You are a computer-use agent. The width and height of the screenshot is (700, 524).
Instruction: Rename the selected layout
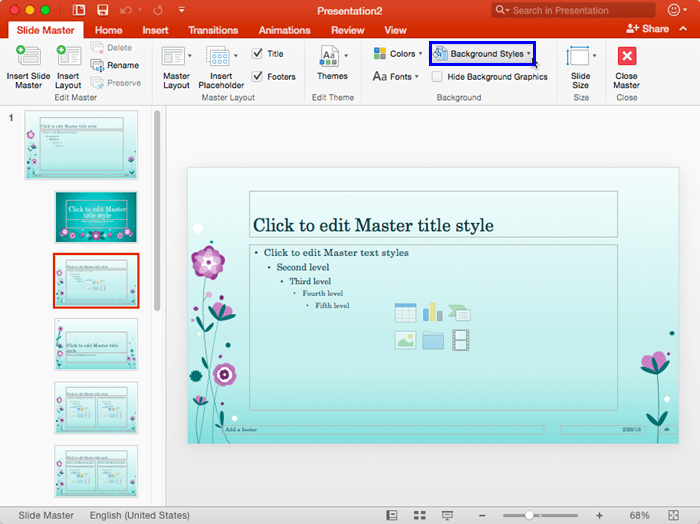pyautogui.click(x=115, y=65)
